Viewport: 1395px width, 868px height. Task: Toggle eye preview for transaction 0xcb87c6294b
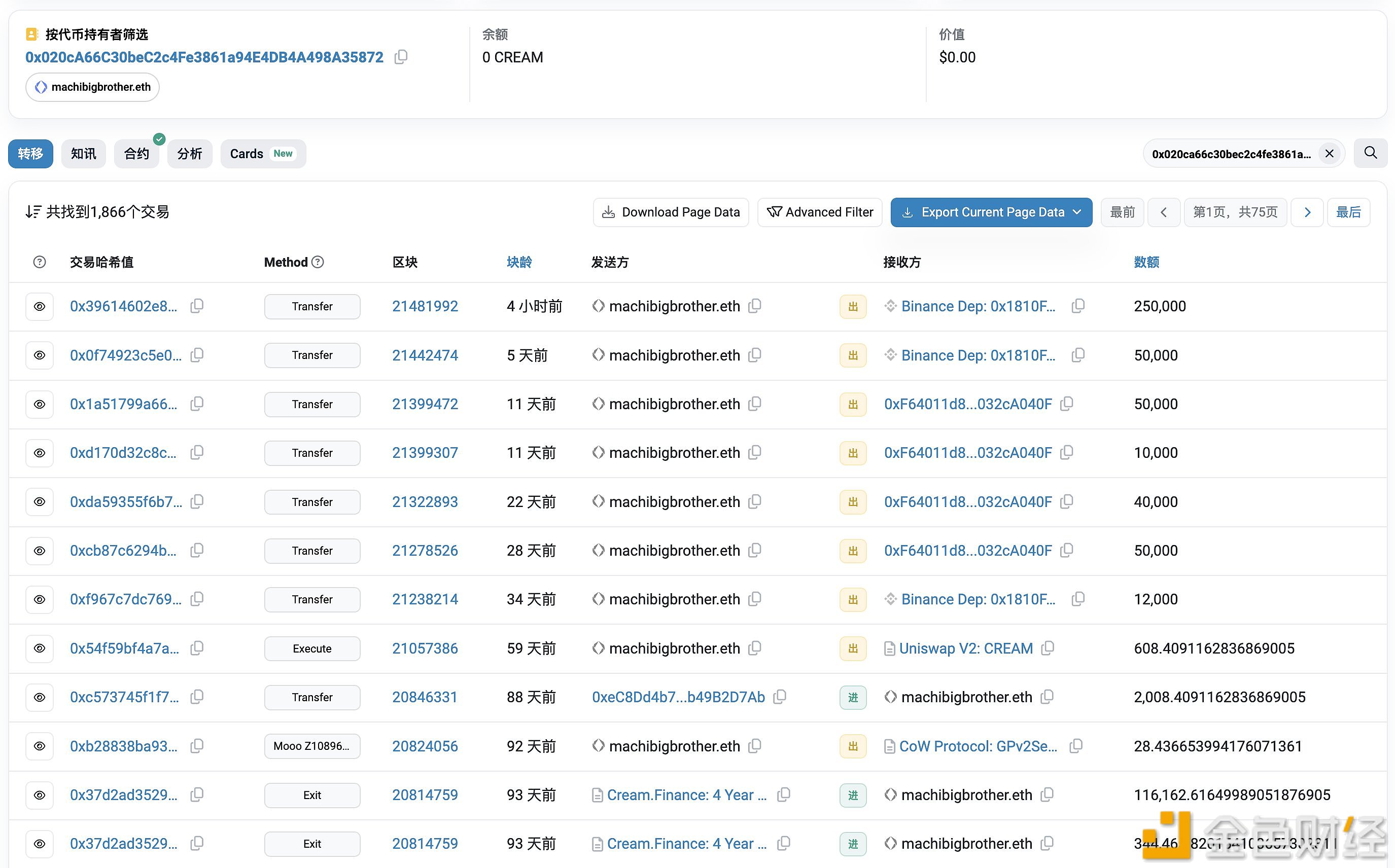pyautogui.click(x=40, y=551)
